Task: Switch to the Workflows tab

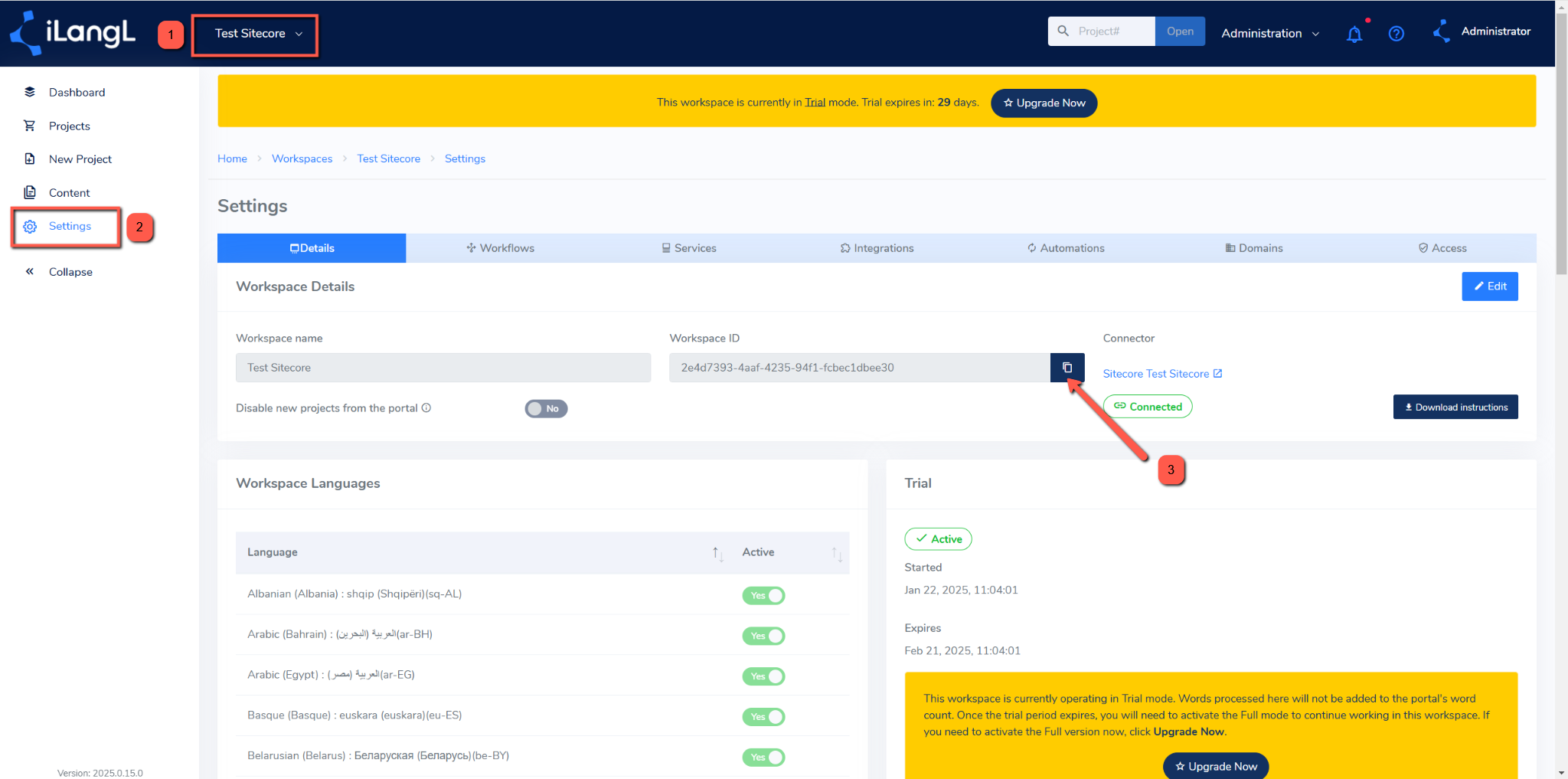Action: click(x=500, y=248)
